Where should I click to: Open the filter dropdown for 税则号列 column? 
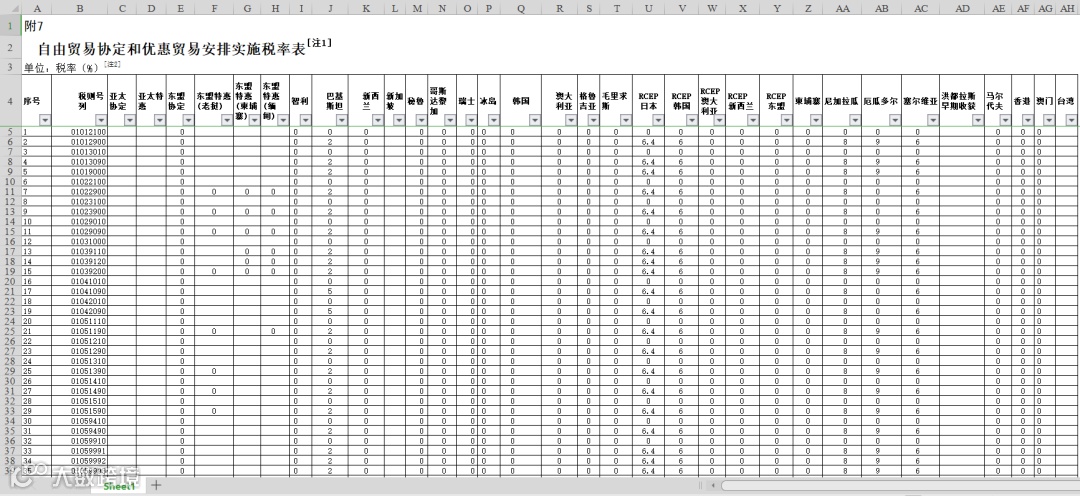tap(101, 120)
